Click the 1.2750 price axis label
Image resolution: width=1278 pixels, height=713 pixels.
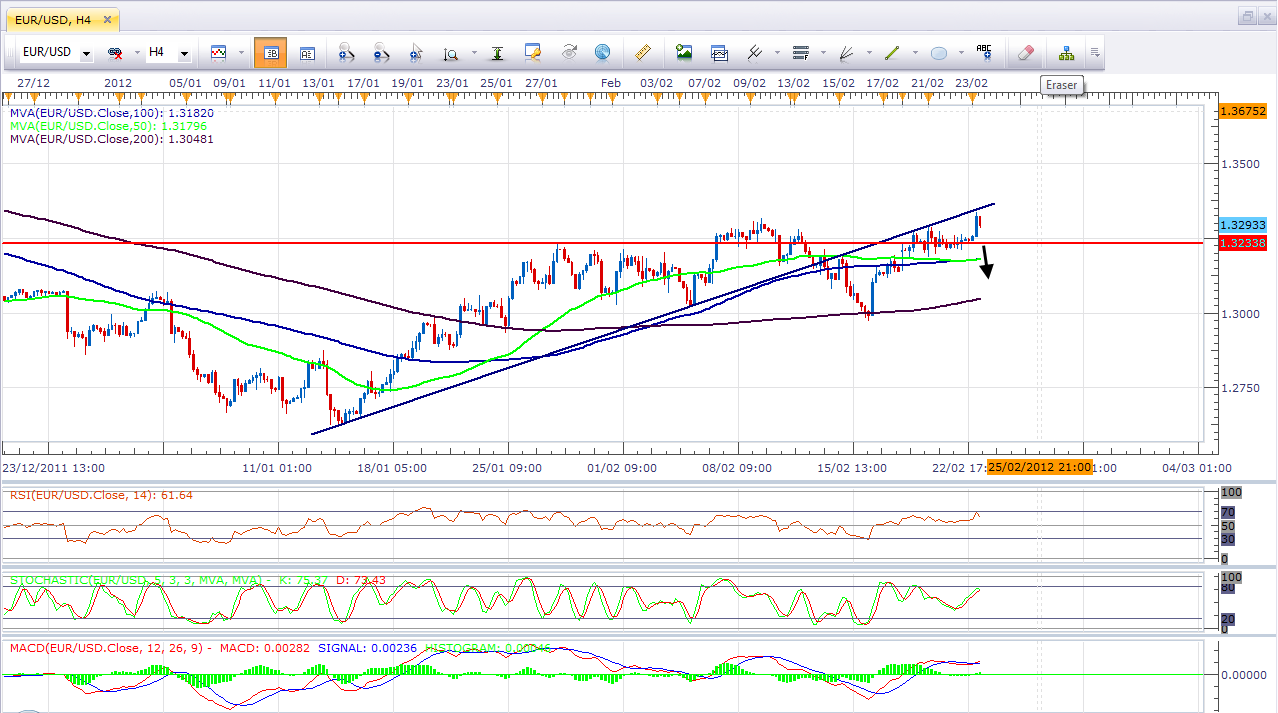point(1242,388)
